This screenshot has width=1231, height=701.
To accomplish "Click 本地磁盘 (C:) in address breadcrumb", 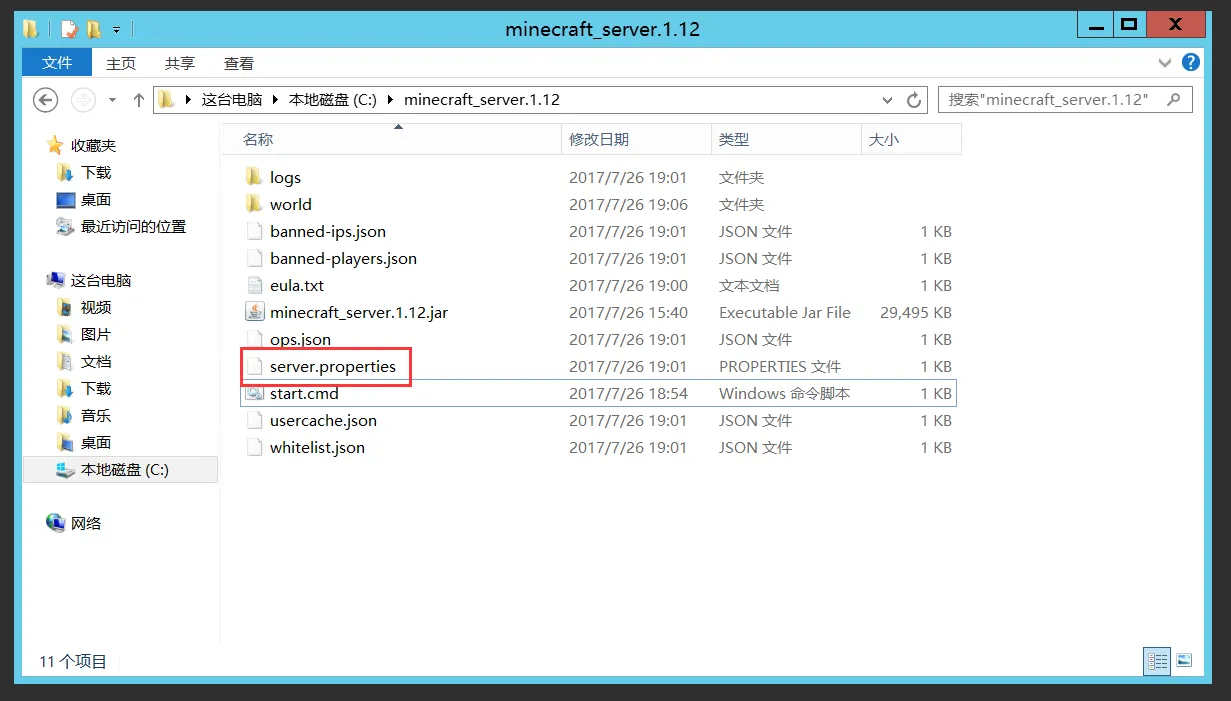I will coord(332,100).
